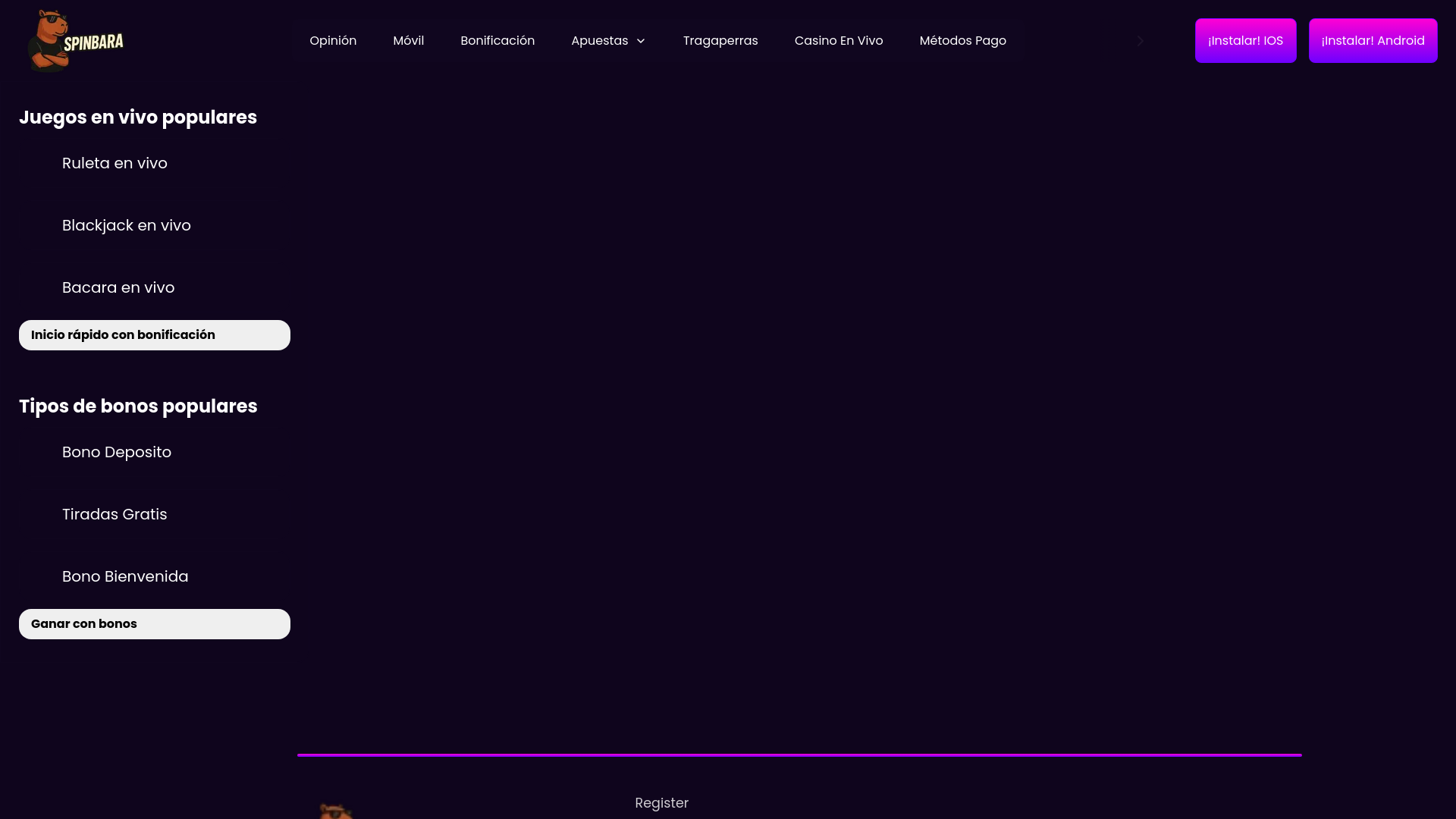This screenshot has width=1456, height=819.
Task: Click the Spinbara capybara logo
Action: tap(76, 41)
